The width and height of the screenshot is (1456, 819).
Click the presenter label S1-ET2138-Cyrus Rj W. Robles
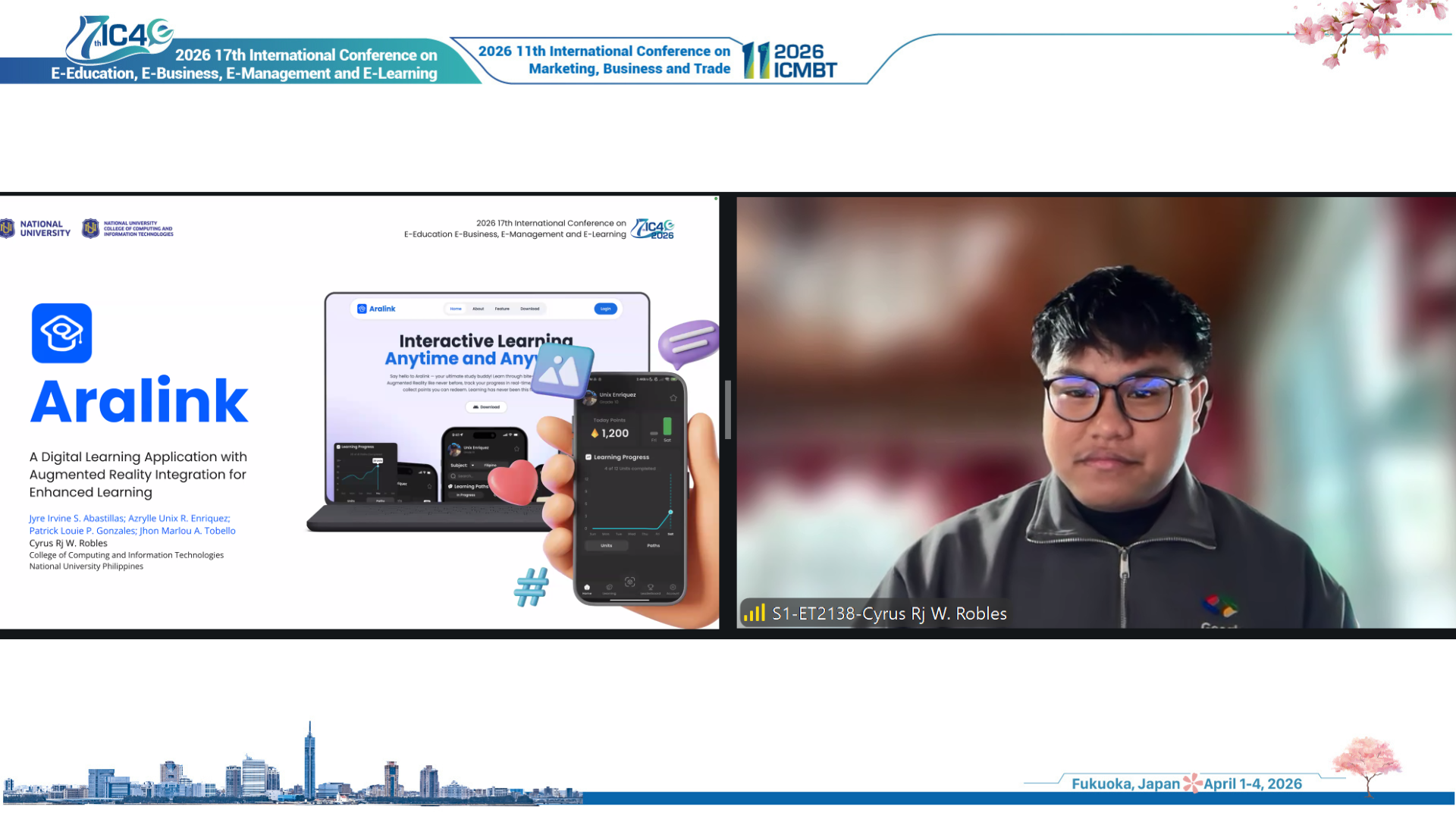click(889, 613)
